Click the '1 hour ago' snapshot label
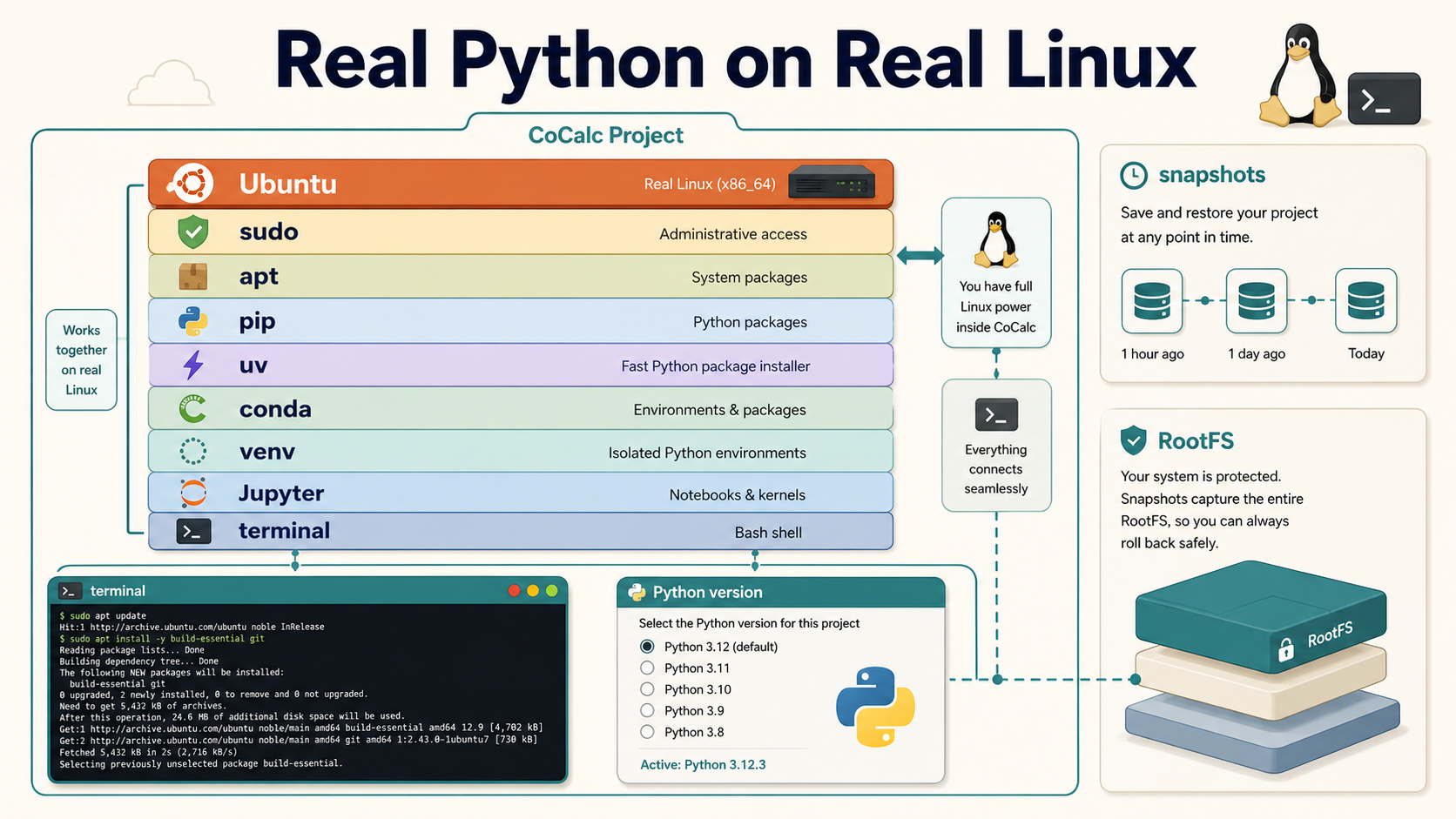This screenshot has height=819, width=1456. [x=1152, y=353]
